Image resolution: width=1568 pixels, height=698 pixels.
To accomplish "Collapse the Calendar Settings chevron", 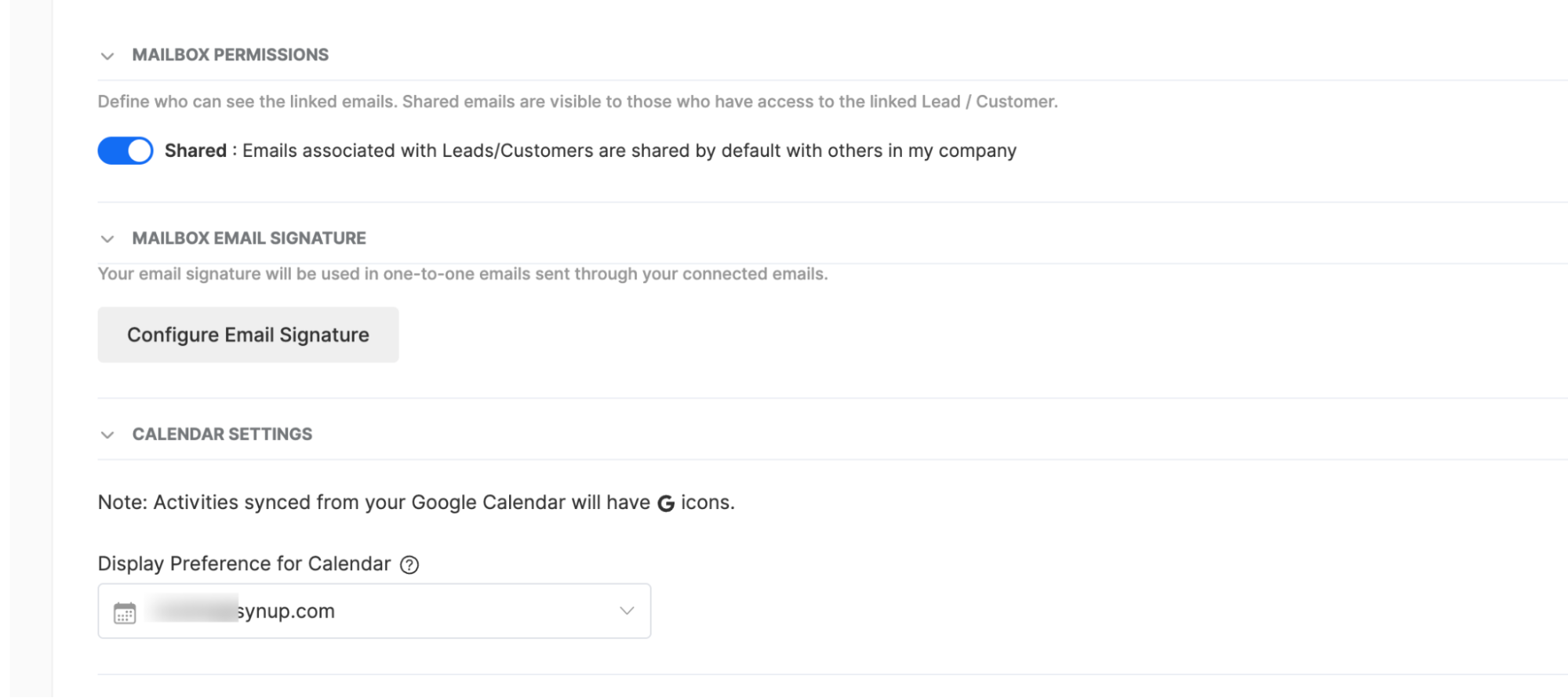I will (107, 434).
